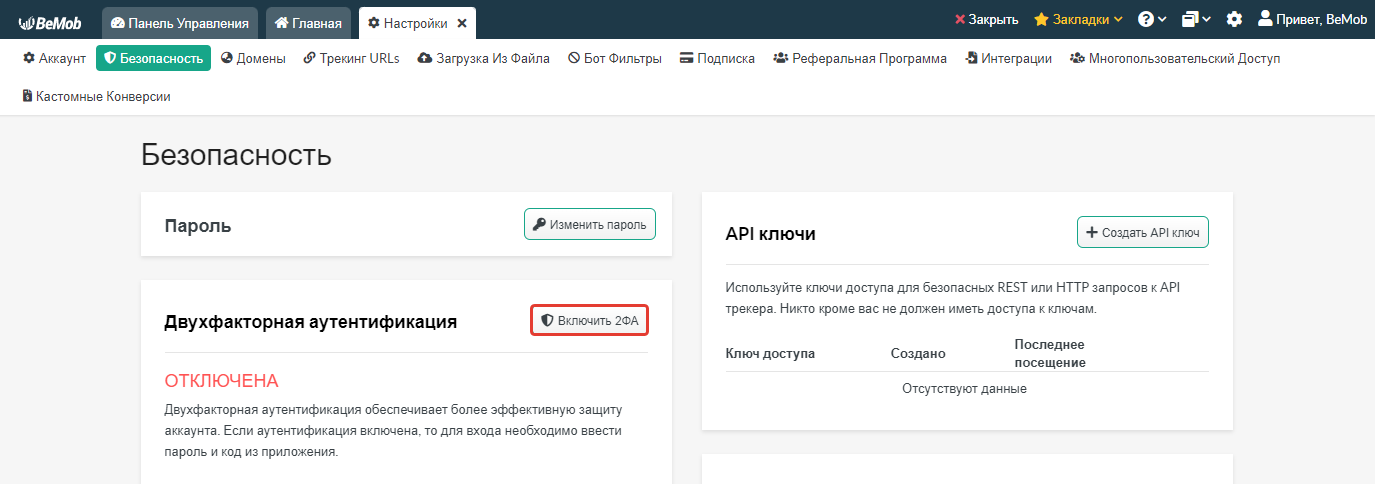Open the Аккаунт settings section
This screenshot has width=1375, height=484.
coord(54,58)
